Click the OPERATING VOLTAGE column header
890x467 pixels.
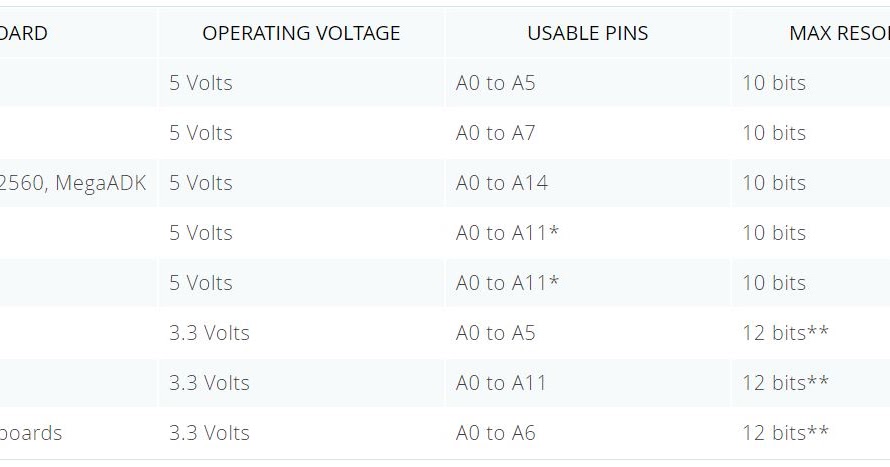click(301, 33)
